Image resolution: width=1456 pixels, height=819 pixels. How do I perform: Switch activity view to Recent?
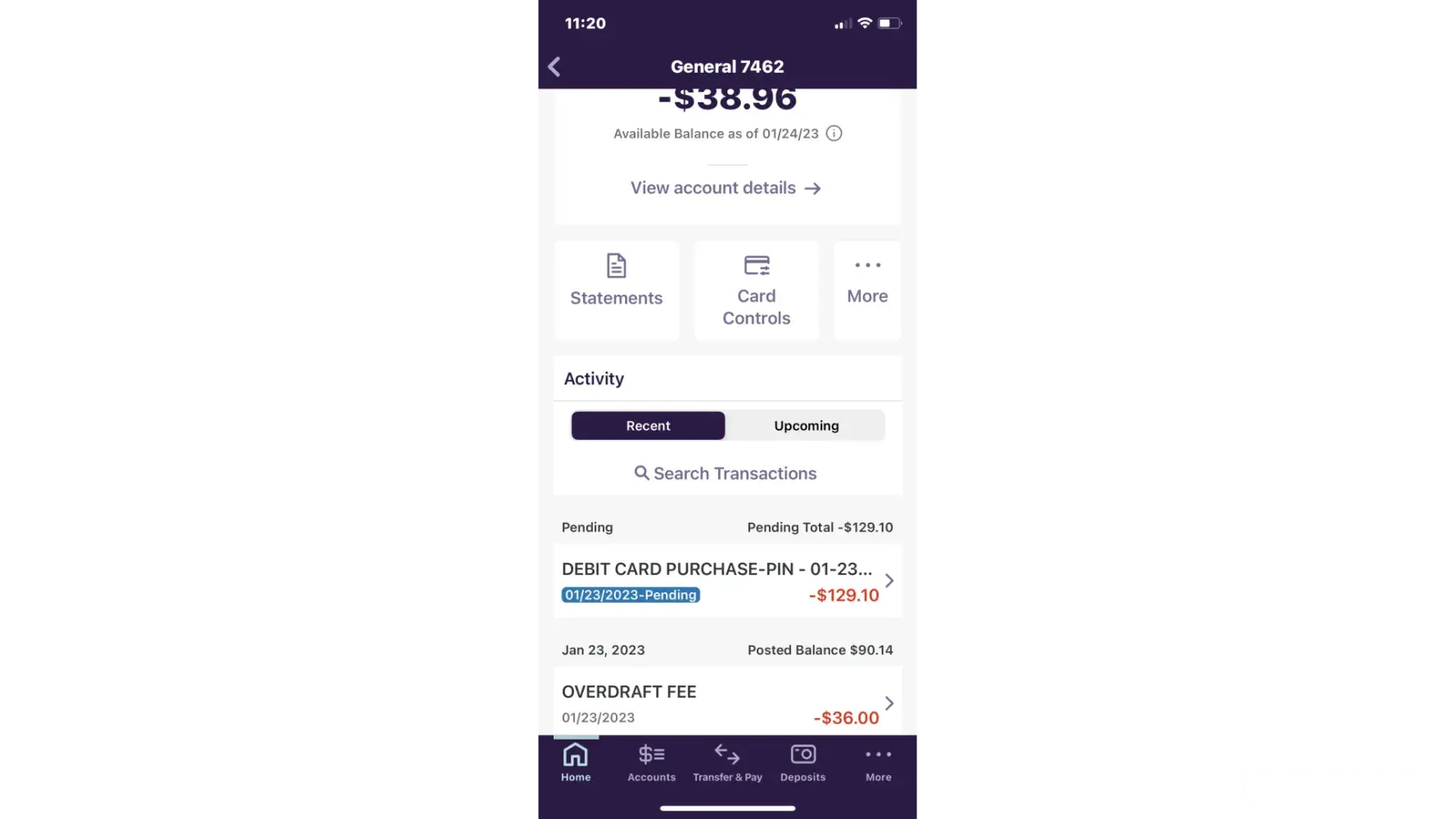point(648,426)
